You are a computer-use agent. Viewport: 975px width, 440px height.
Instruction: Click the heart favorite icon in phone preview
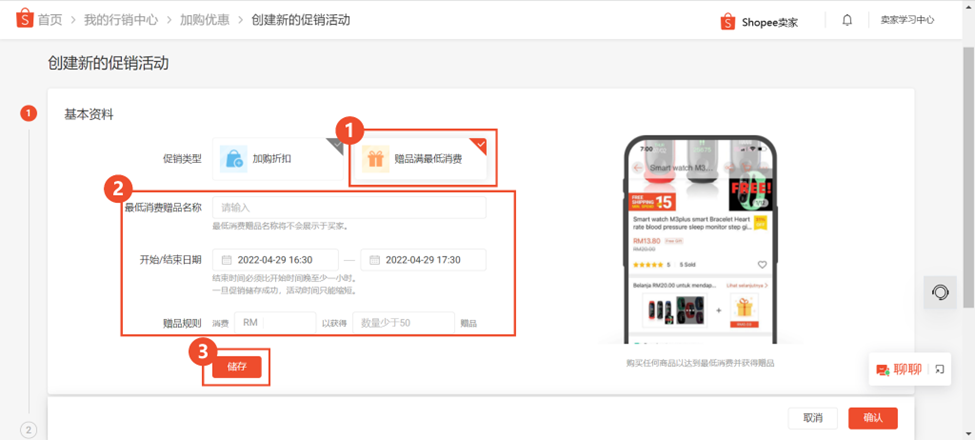[x=762, y=265]
